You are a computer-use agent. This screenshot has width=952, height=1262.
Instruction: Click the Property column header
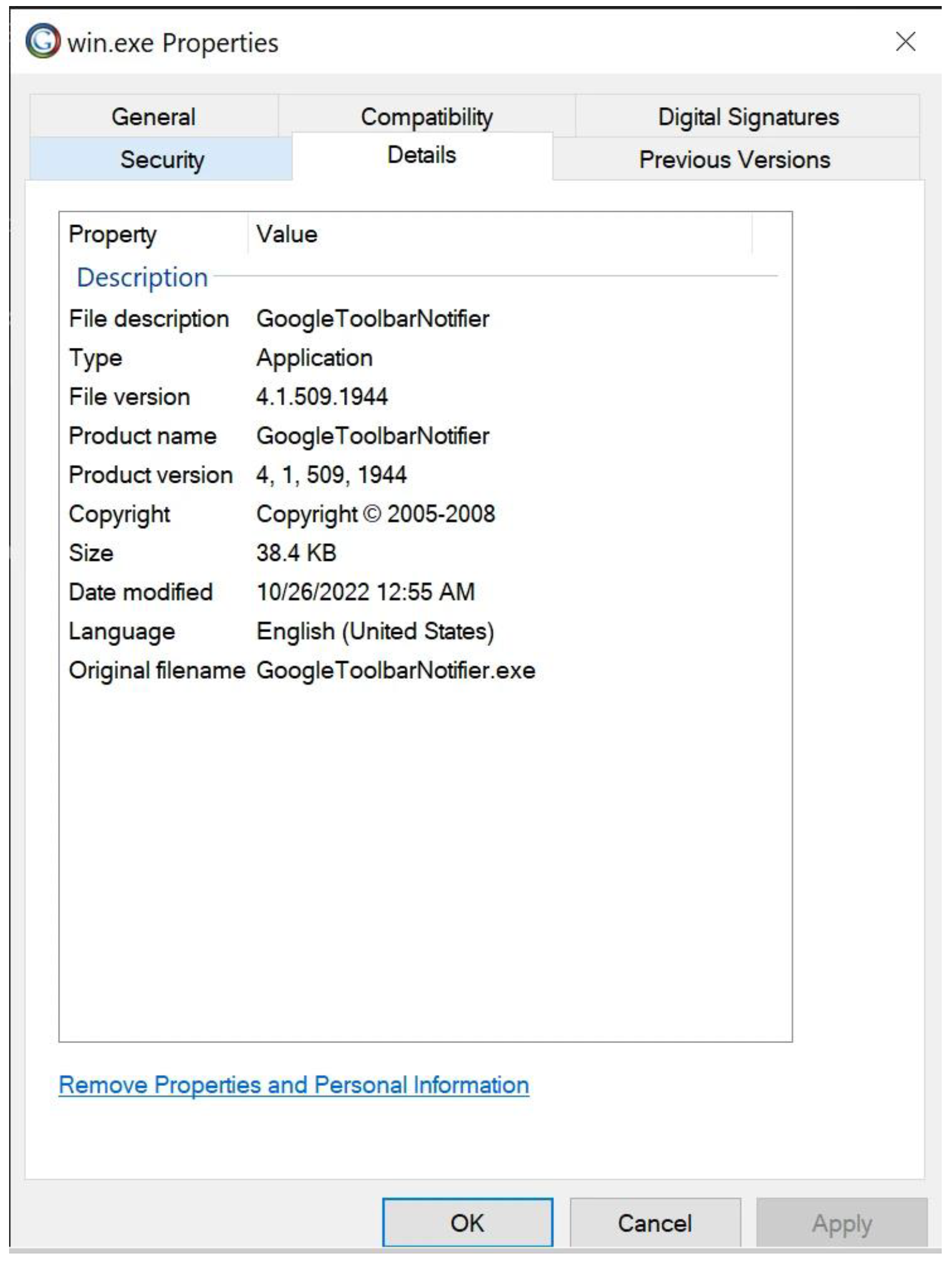[112, 234]
